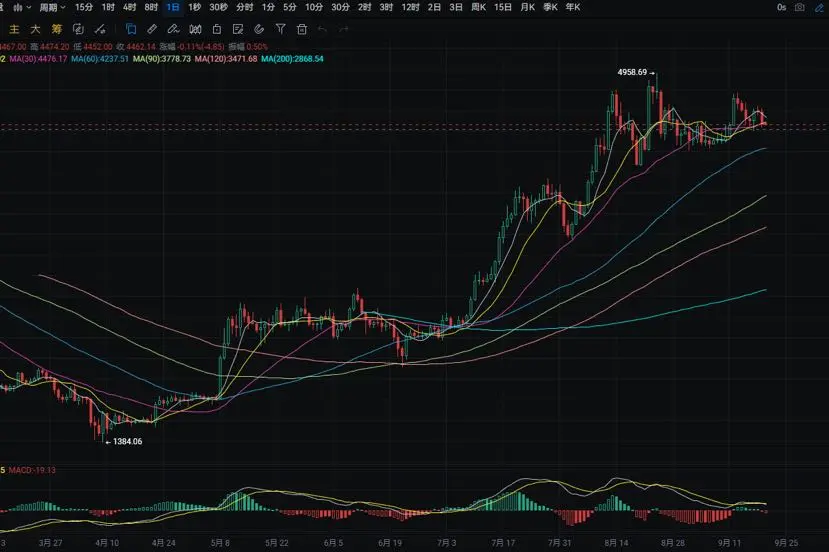This screenshot has width=829, height=552.
Task: Switch to weekly 周K chart
Action: pyautogui.click(x=478, y=7)
